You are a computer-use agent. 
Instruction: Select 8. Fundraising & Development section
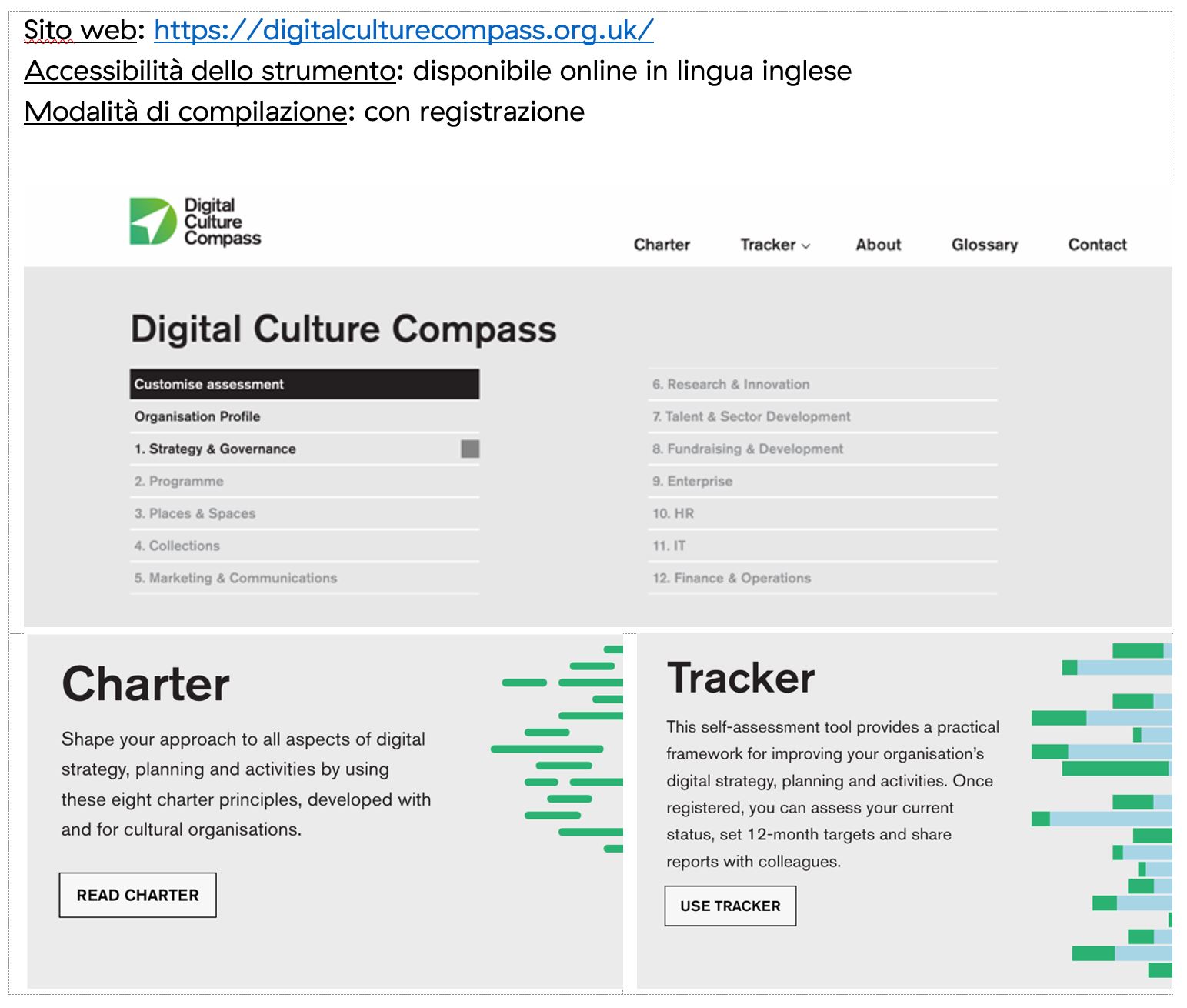coord(823,449)
